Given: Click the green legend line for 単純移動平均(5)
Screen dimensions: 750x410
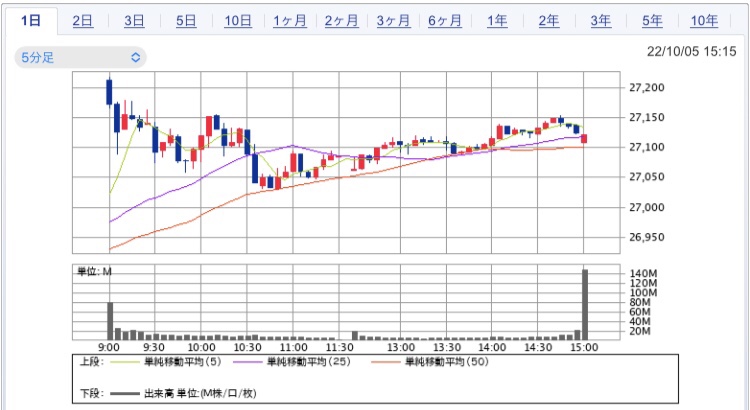Looking at the screenshot, I should tap(125, 363).
